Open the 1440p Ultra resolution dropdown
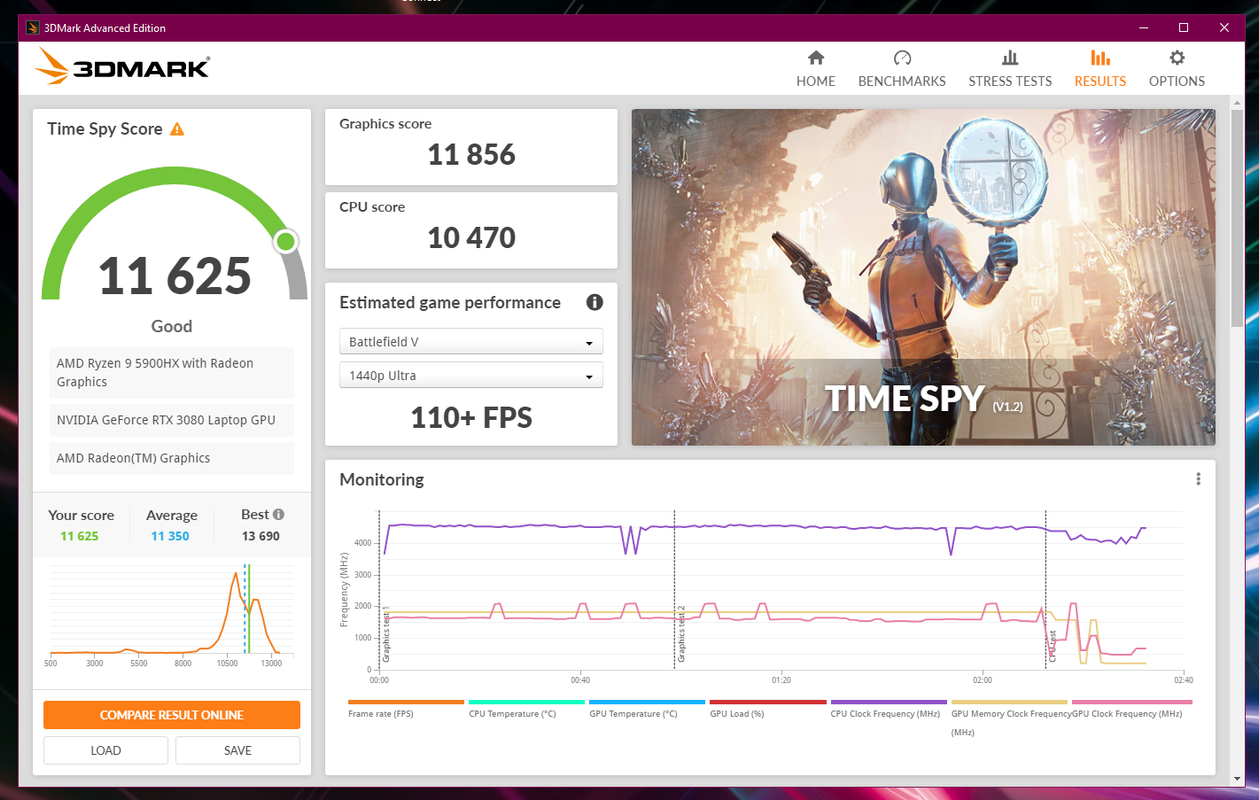 (471, 376)
